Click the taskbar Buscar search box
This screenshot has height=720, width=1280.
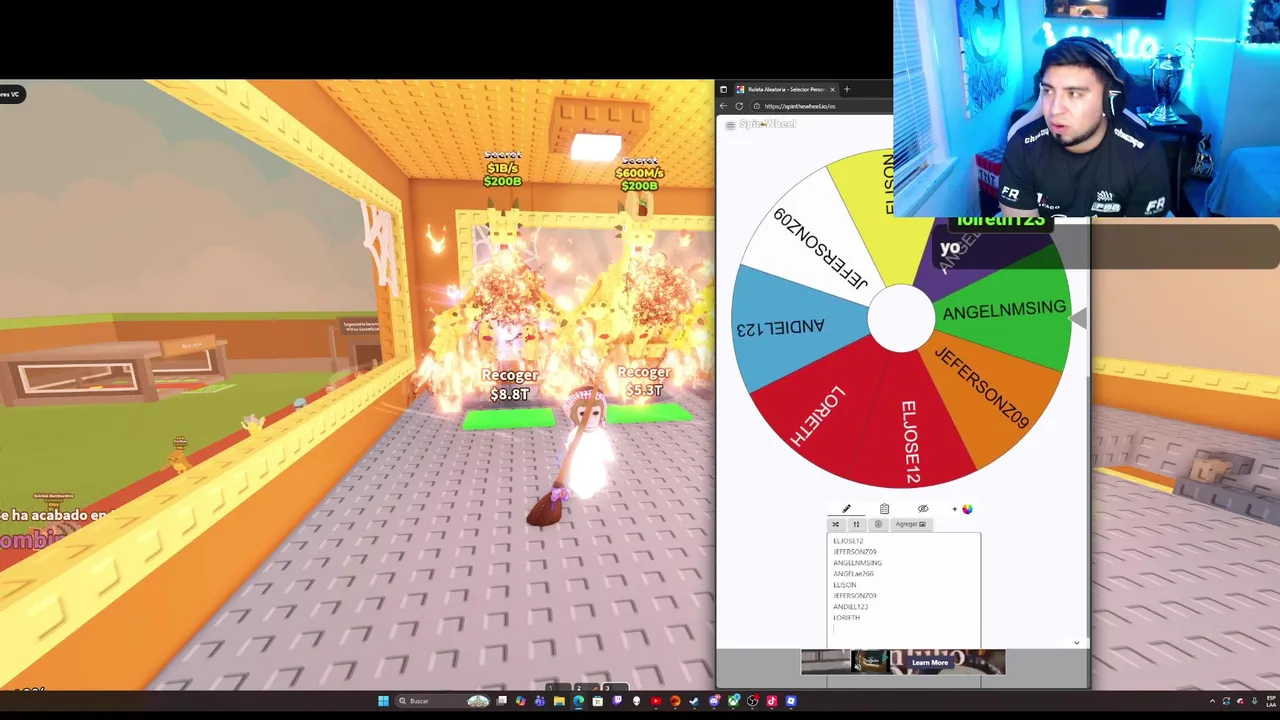coord(442,701)
